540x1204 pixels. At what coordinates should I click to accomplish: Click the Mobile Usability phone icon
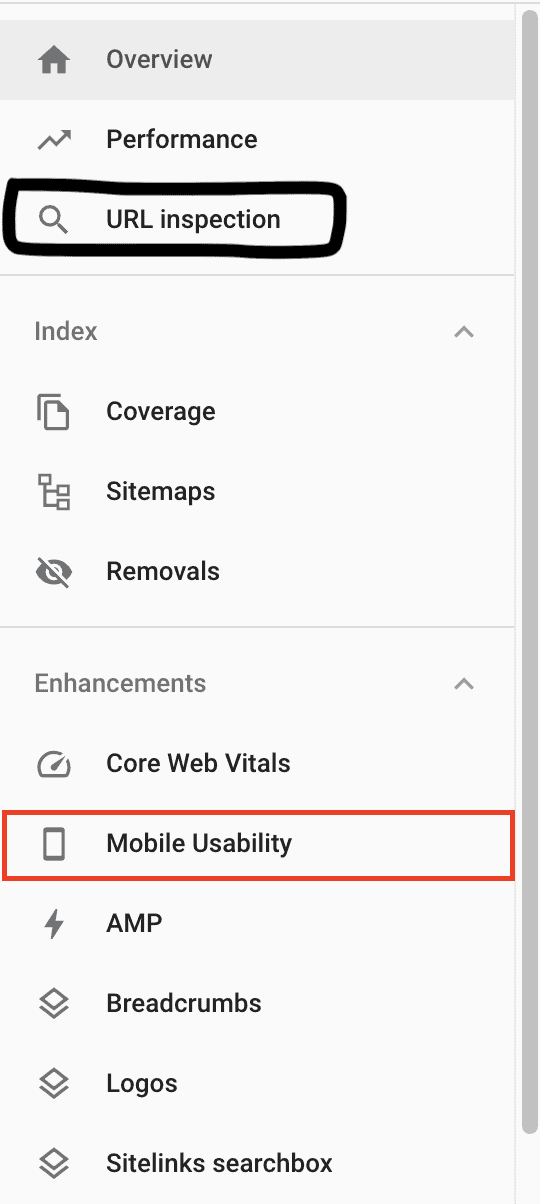54,844
